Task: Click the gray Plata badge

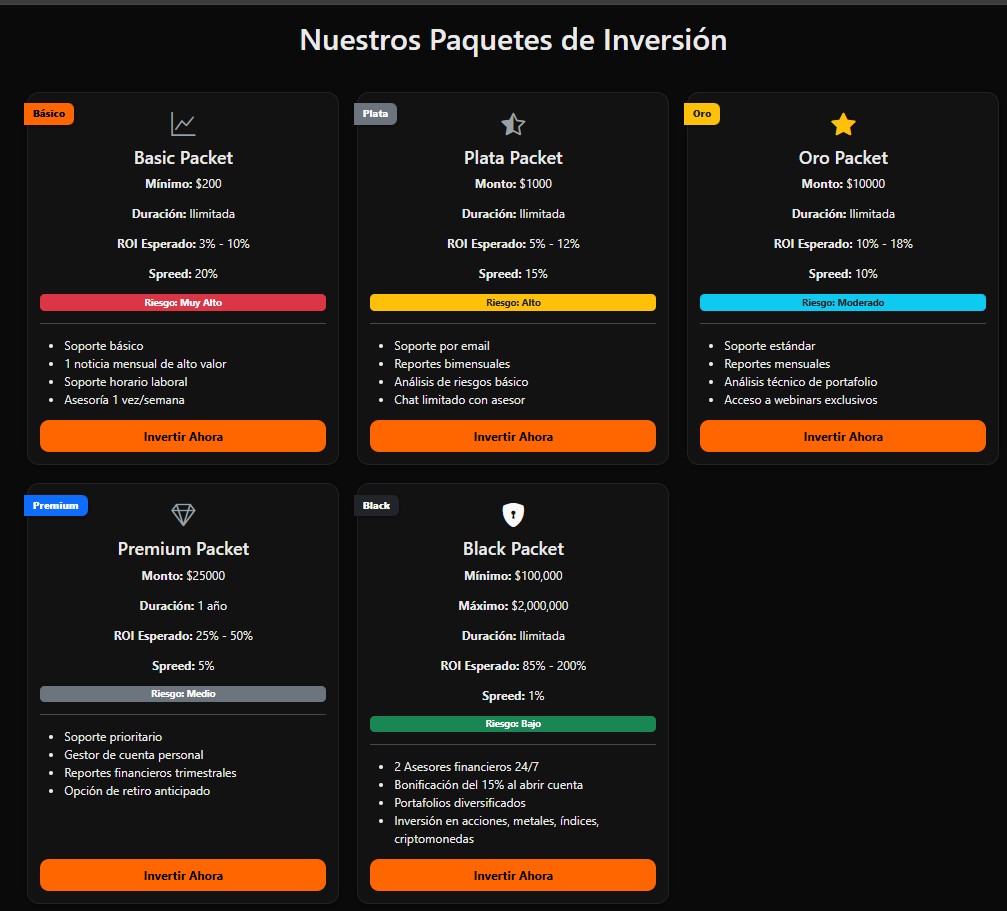Action: 376,114
